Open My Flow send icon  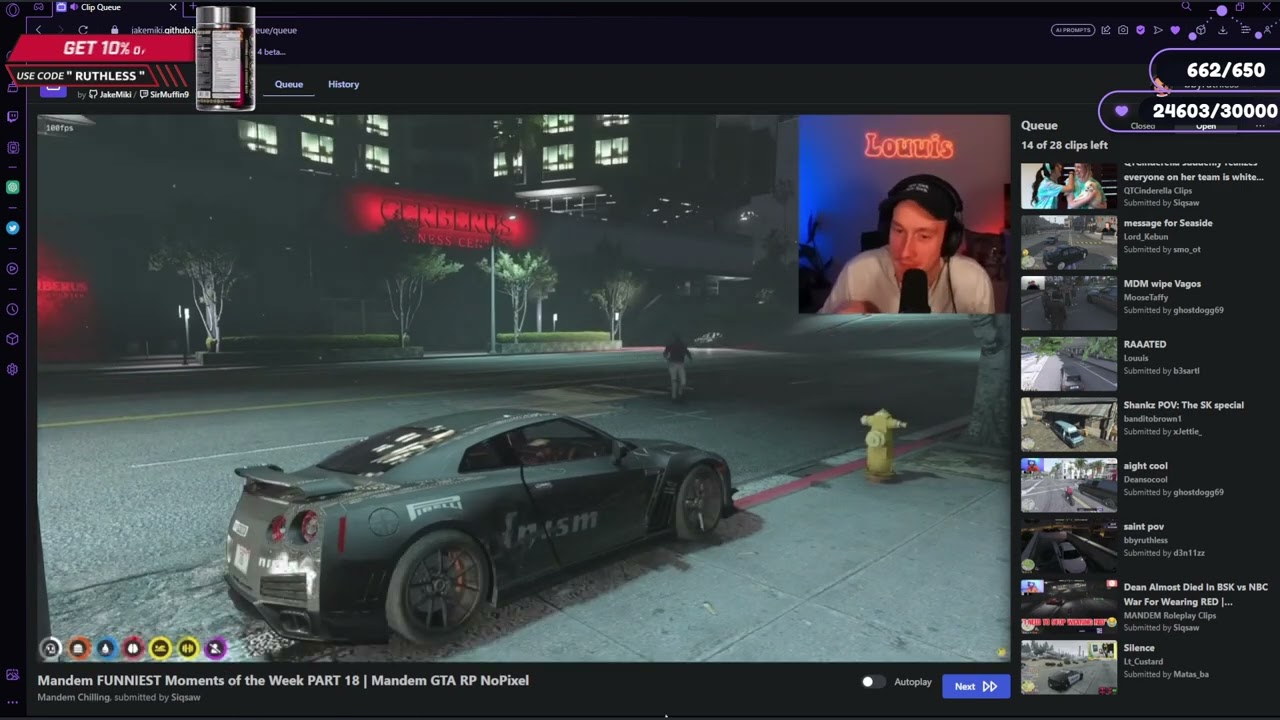point(1158,30)
